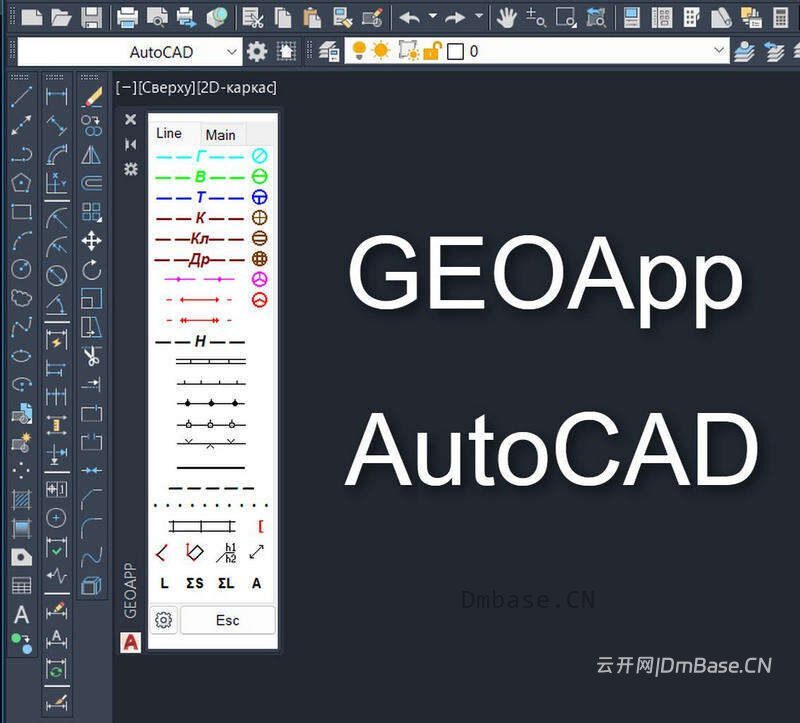This screenshot has height=723, width=800.
Task: Open plot preview icon
Action: tap(157, 18)
